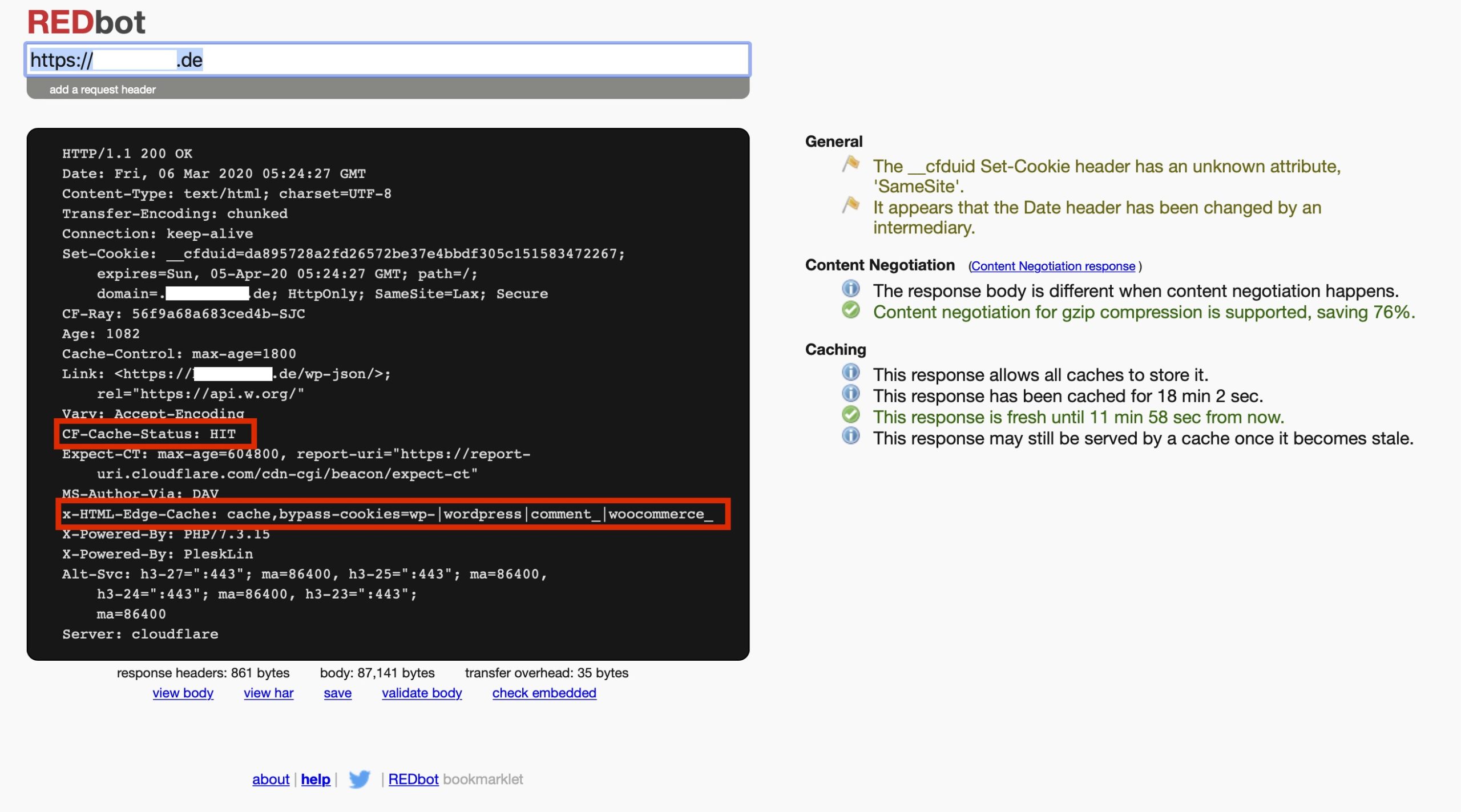Click the 'HTTP/1.1 200 OK' status line
Viewport: 1461px width, 812px height.
(127, 153)
